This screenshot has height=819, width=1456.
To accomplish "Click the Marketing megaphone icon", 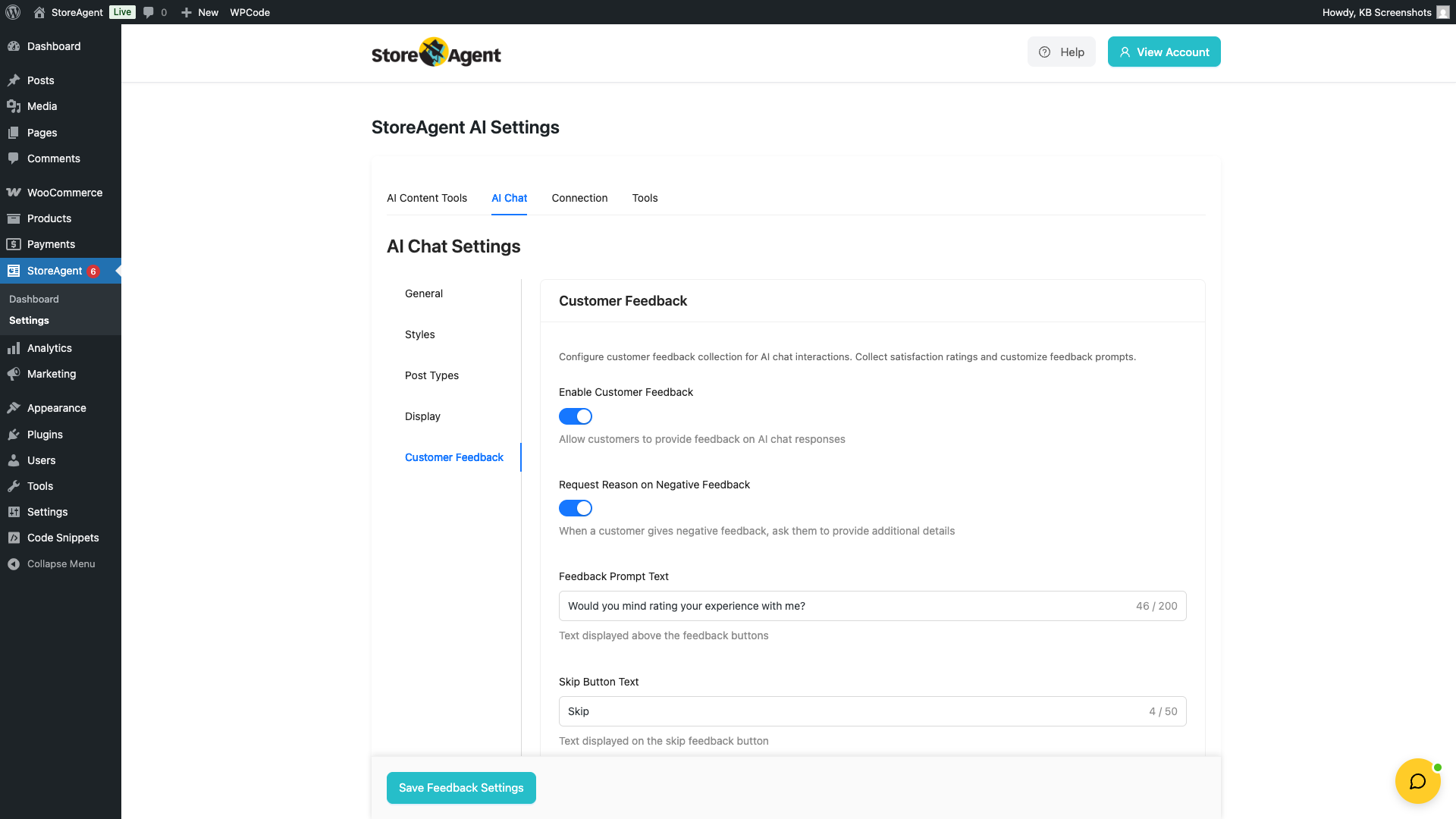I will (14, 374).
